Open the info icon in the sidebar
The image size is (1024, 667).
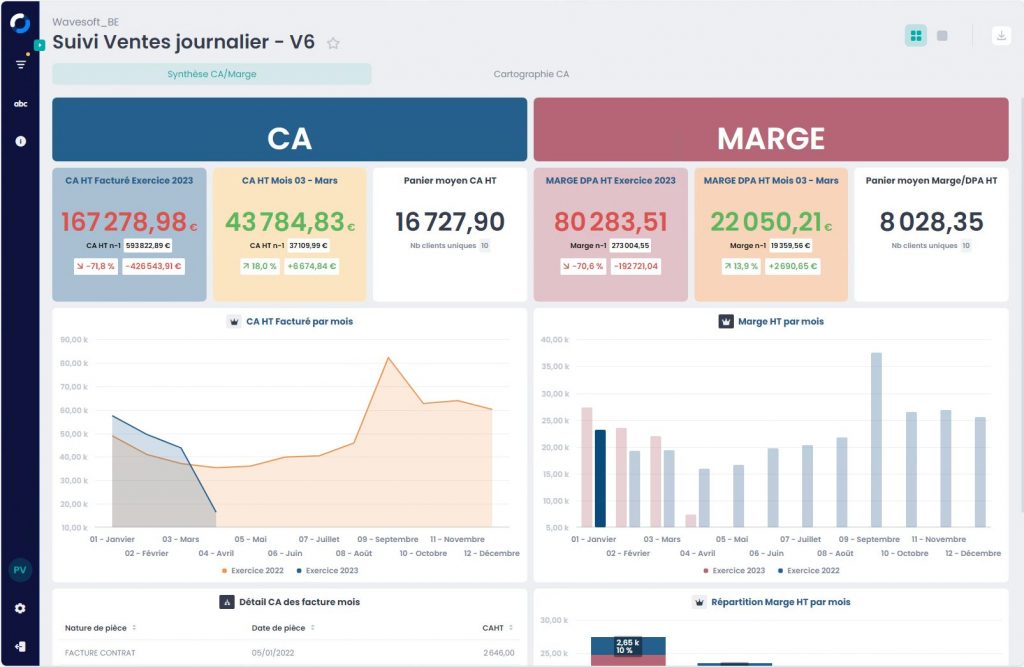tap(20, 142)
